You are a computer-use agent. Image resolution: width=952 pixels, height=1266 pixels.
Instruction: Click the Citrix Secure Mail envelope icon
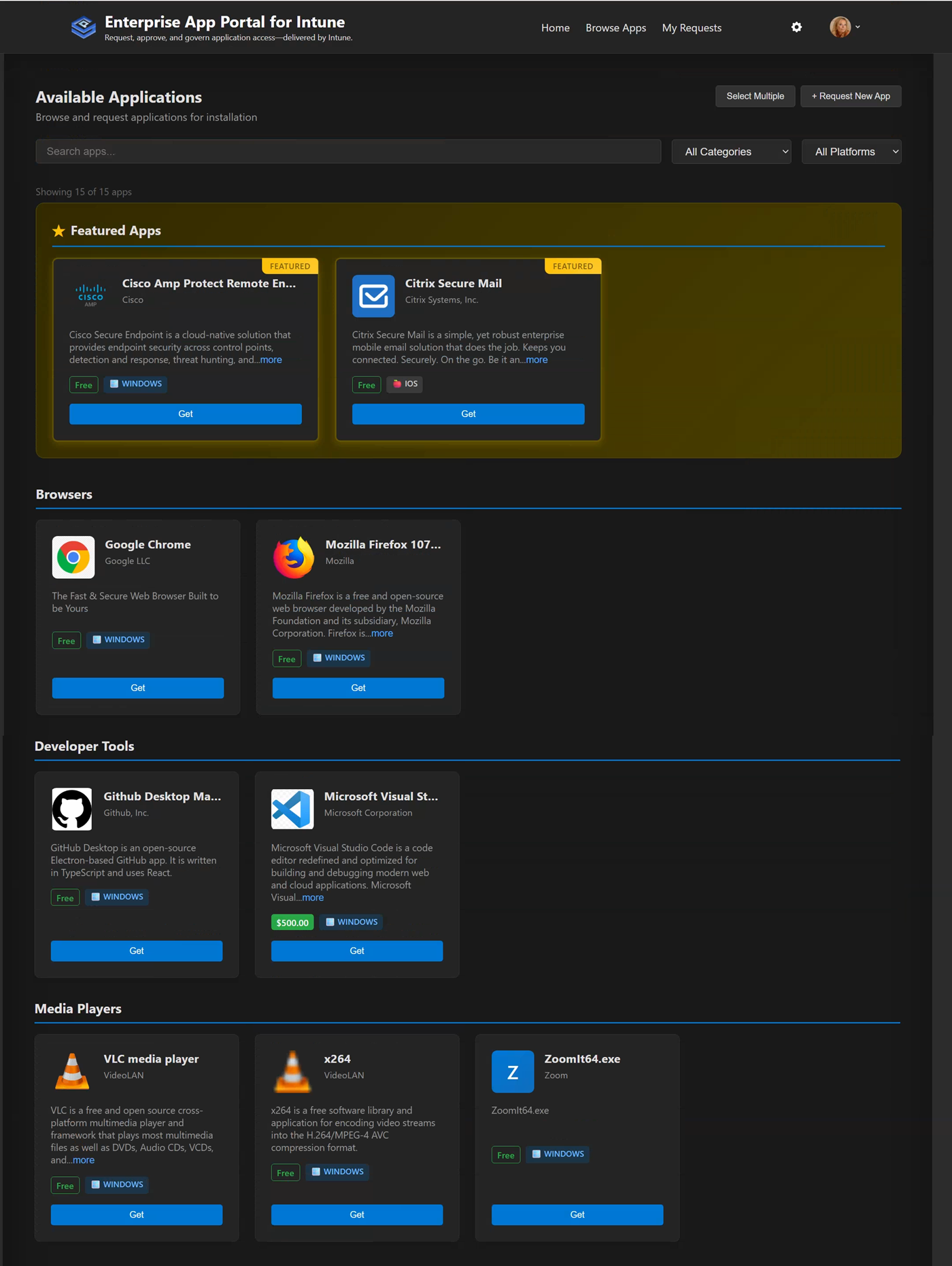point(373,296)
